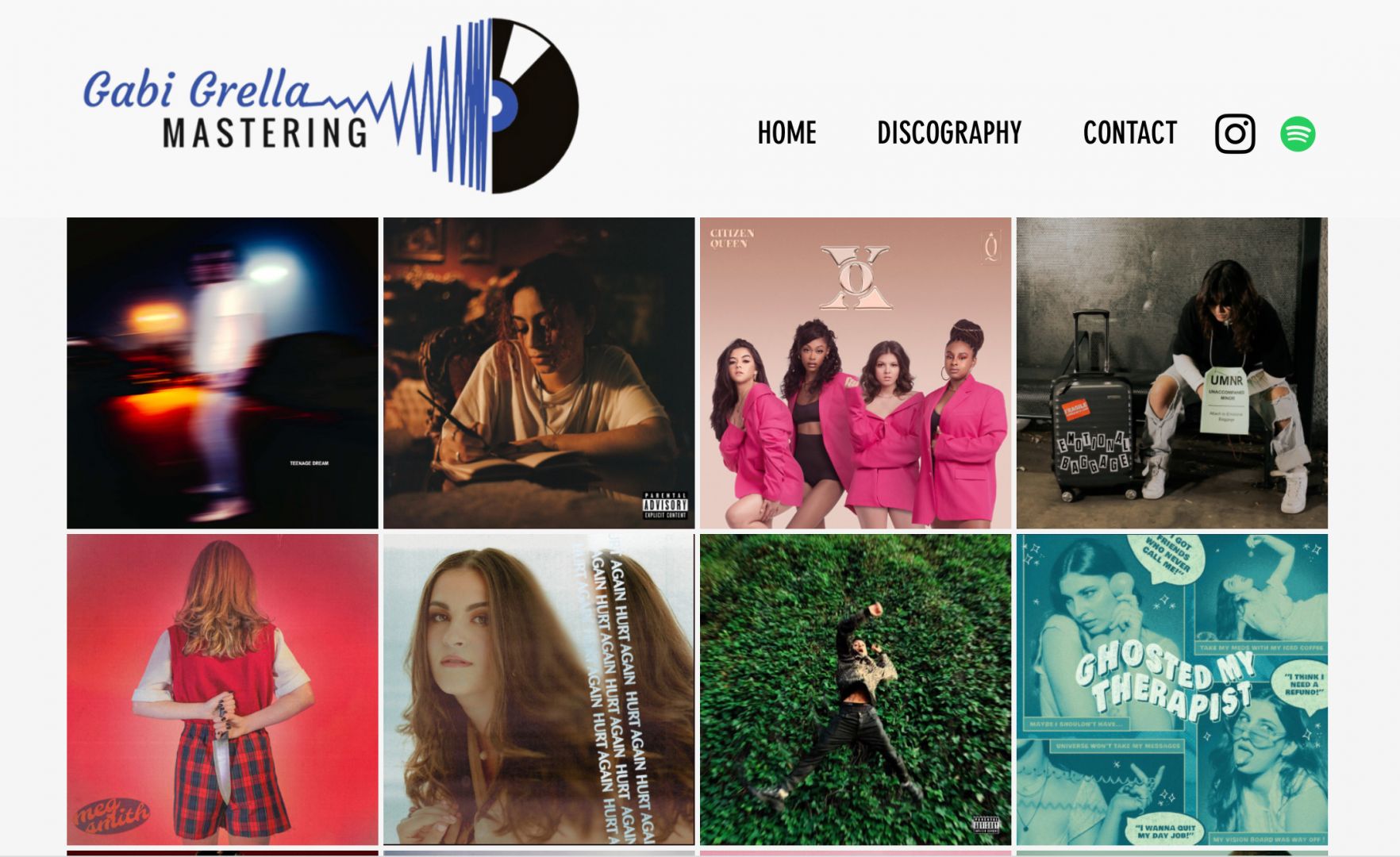Open the Spotify icon link
The height and width of the screenshot is (857, 1400).
click(1298, 133)
